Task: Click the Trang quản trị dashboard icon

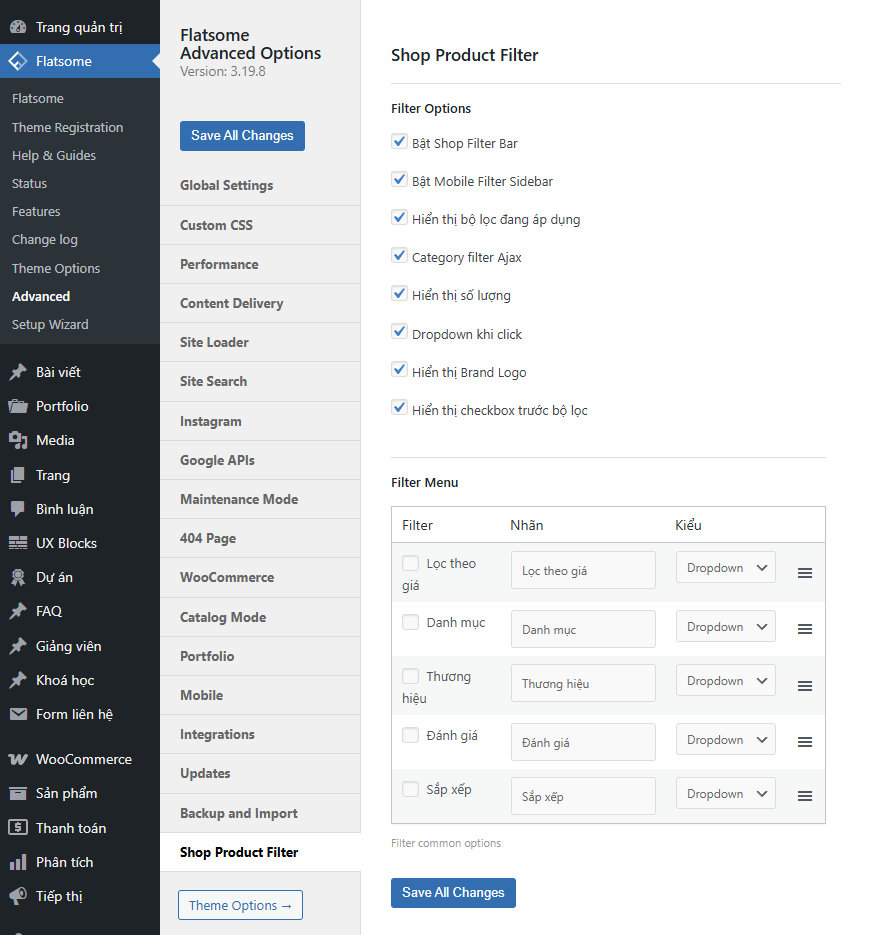Action: [x=18, y=27]
